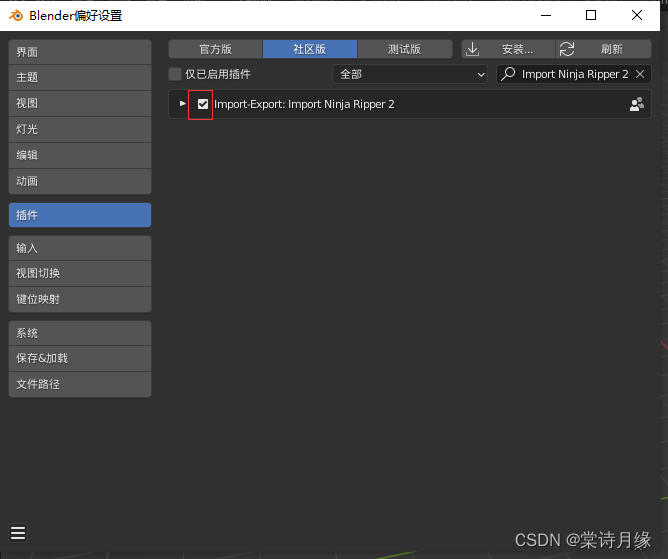The height and width of the screenshot is (559, 668).
Task: Open the 系统 preferences section
Action: coord(80,333)
